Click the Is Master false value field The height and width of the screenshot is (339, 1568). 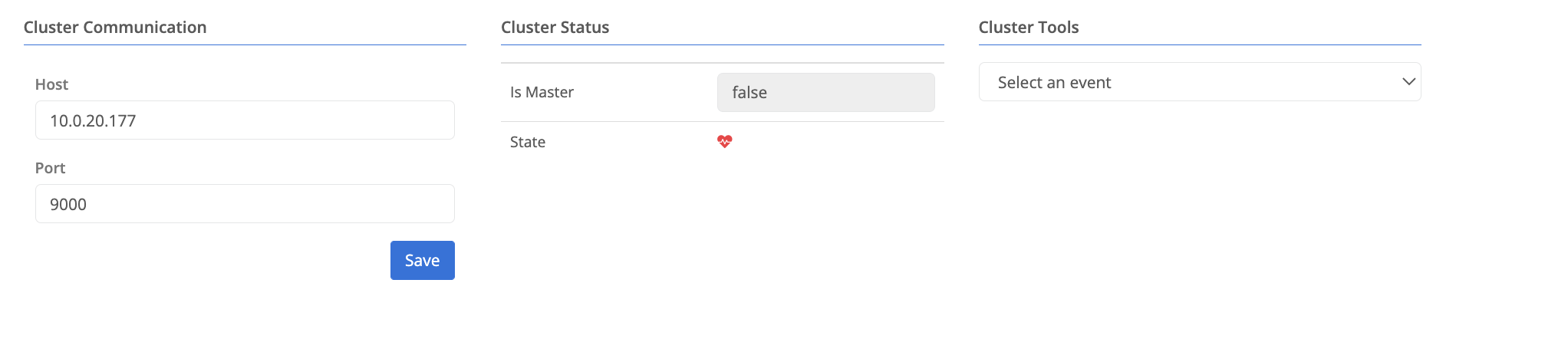pyautogui.click(x=825, y=93)
